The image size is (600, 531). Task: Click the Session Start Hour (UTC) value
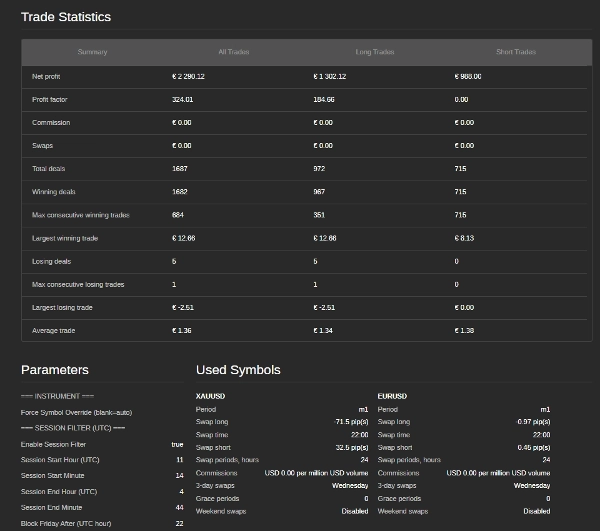(179, 459)
